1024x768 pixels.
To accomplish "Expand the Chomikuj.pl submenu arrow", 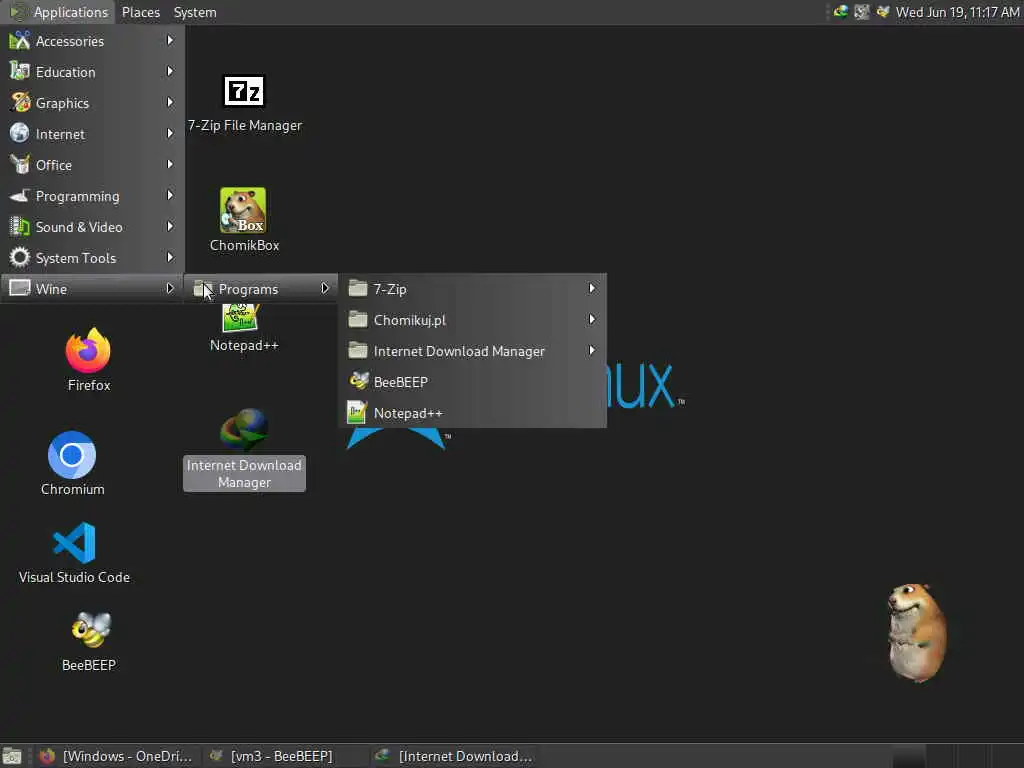I will click(592, 319).
